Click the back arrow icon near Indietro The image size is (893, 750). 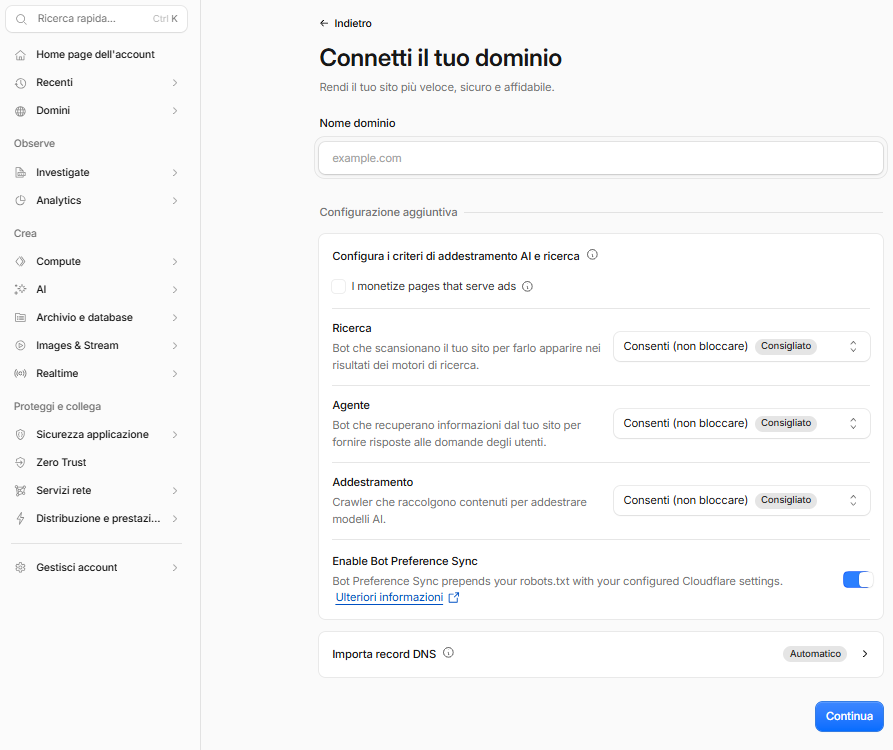point(324,23)
